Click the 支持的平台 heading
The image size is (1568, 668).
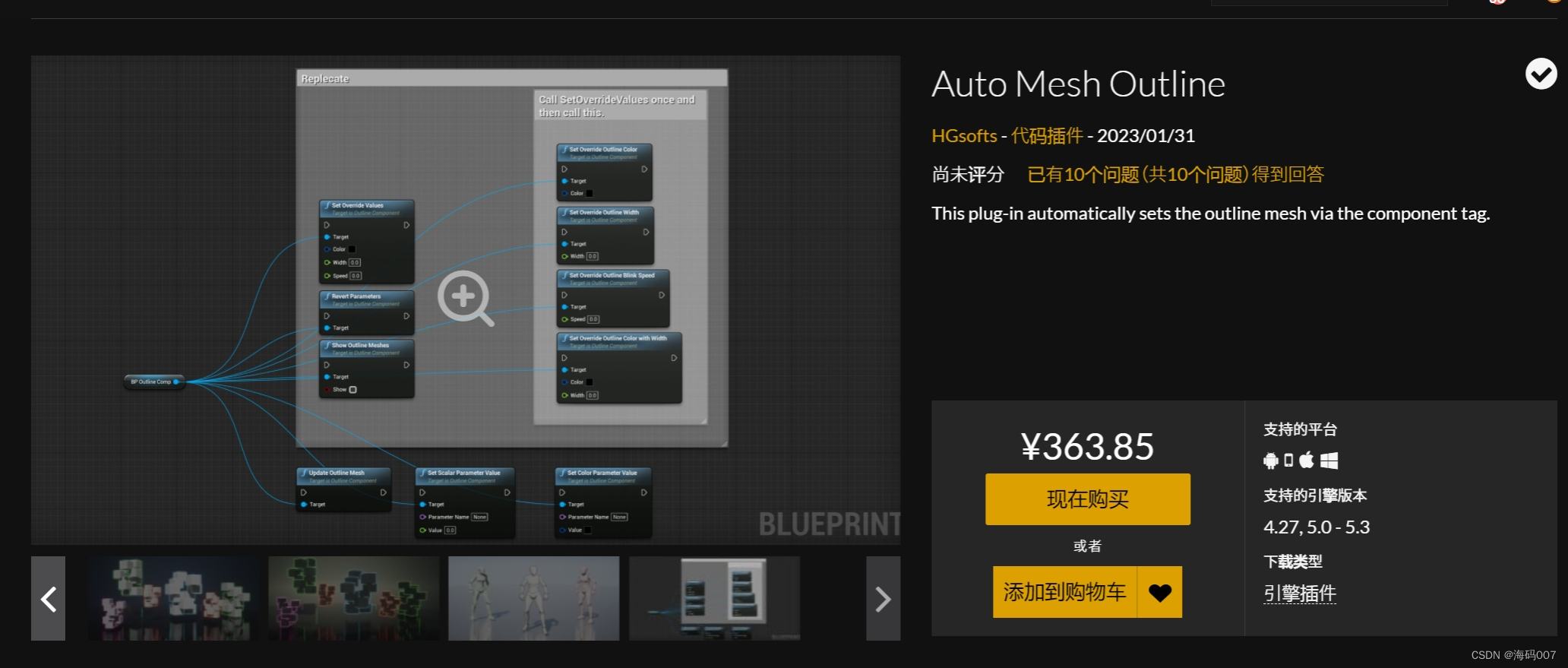pos(1300,429)
